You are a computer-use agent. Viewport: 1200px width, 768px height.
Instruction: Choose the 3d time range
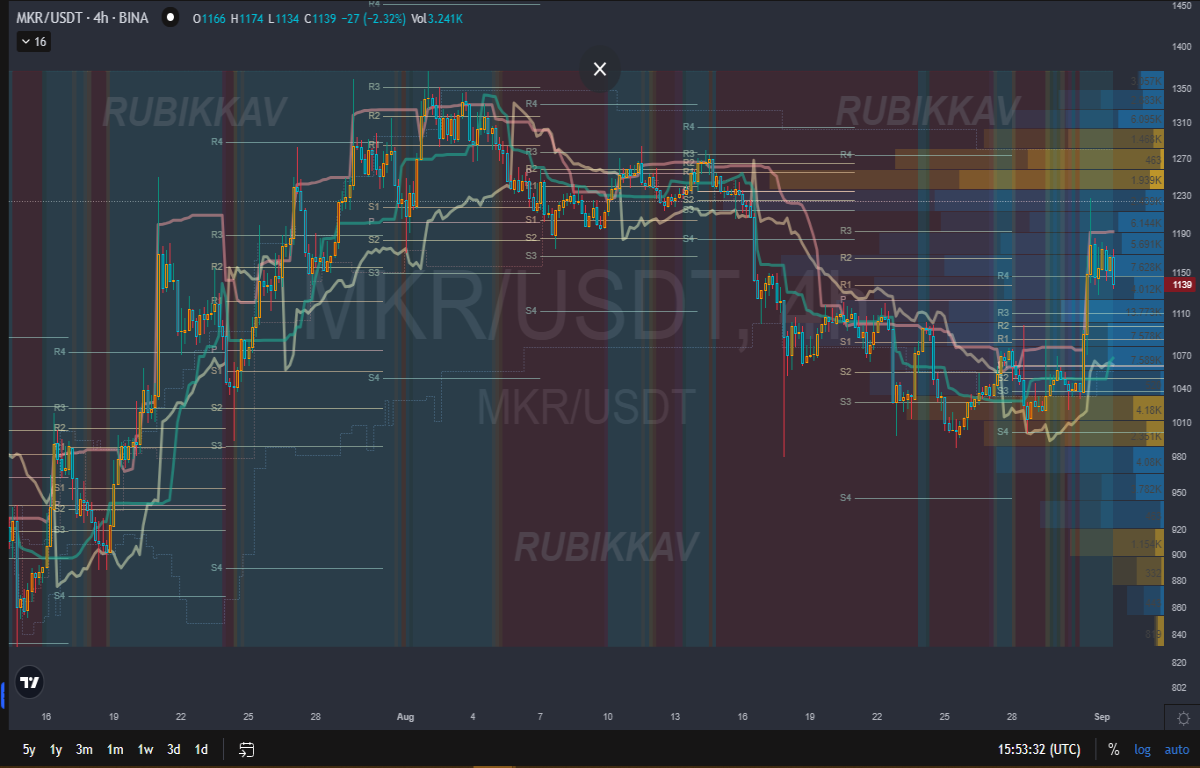174,749
